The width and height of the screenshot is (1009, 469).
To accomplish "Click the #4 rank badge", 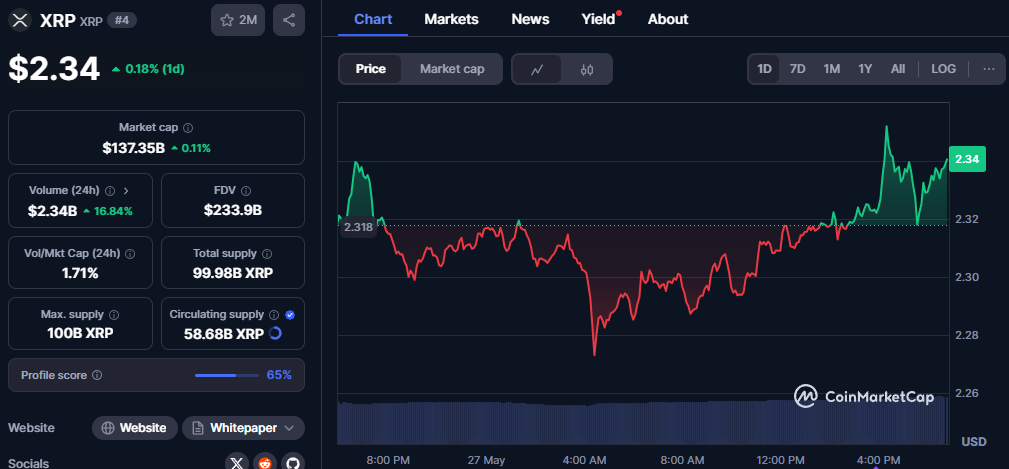I will 122,20.
